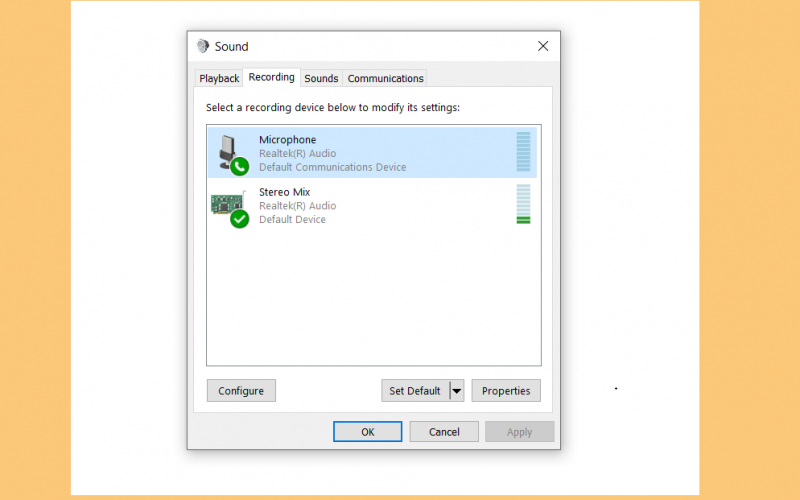Image resolution: width=800 pixels, height=500 pixels.
Task: Click the green phone badge on Microphone
Action: coord(239,166)
